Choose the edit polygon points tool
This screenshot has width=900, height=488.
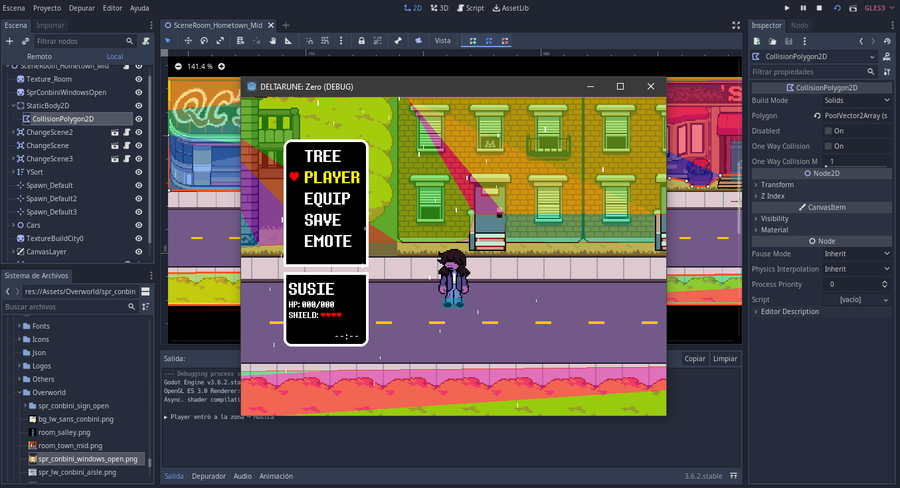(488, 41)
